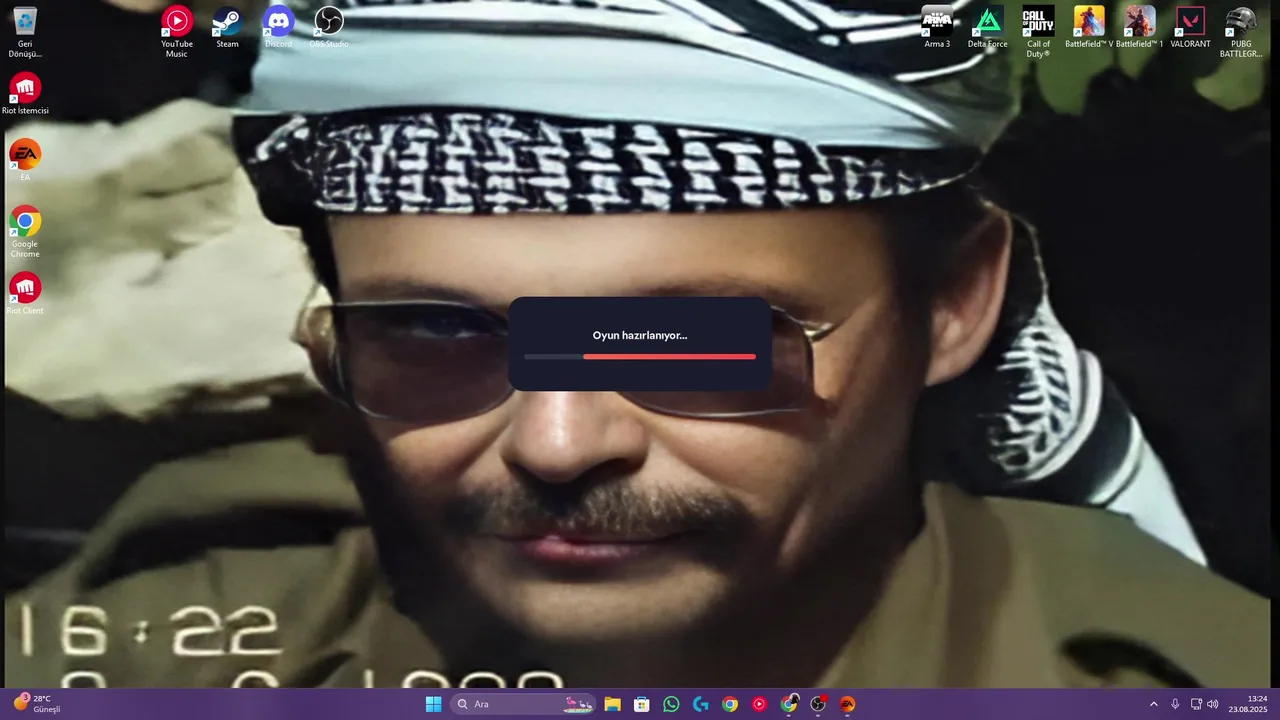The width and height of the screenshot is (1280, 720).
Task: Open WhatsApp from the taskbar
Action: (671, 704)
